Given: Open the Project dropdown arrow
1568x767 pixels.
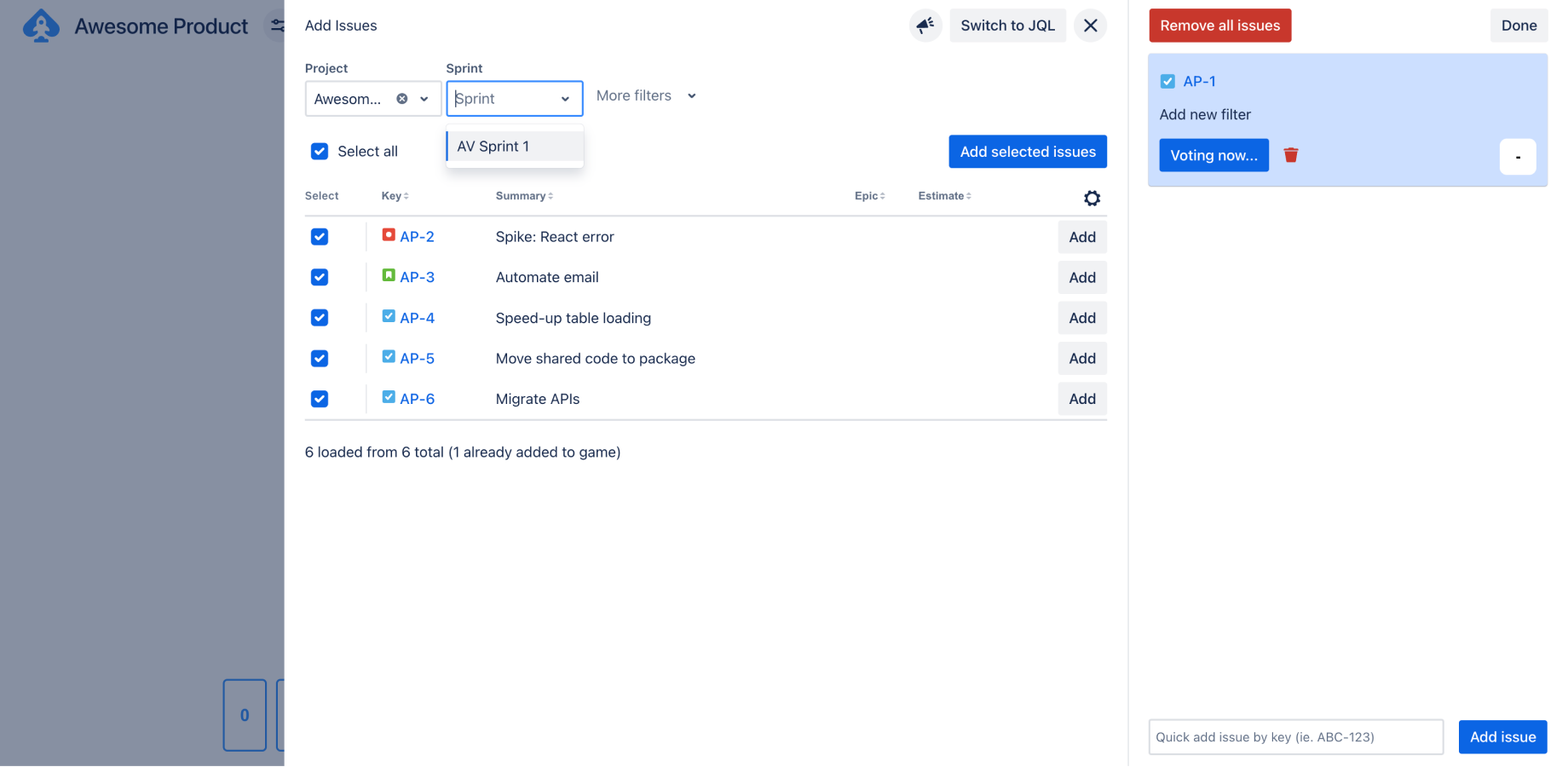Looking at the screenshot, I should tap(424, 99).
